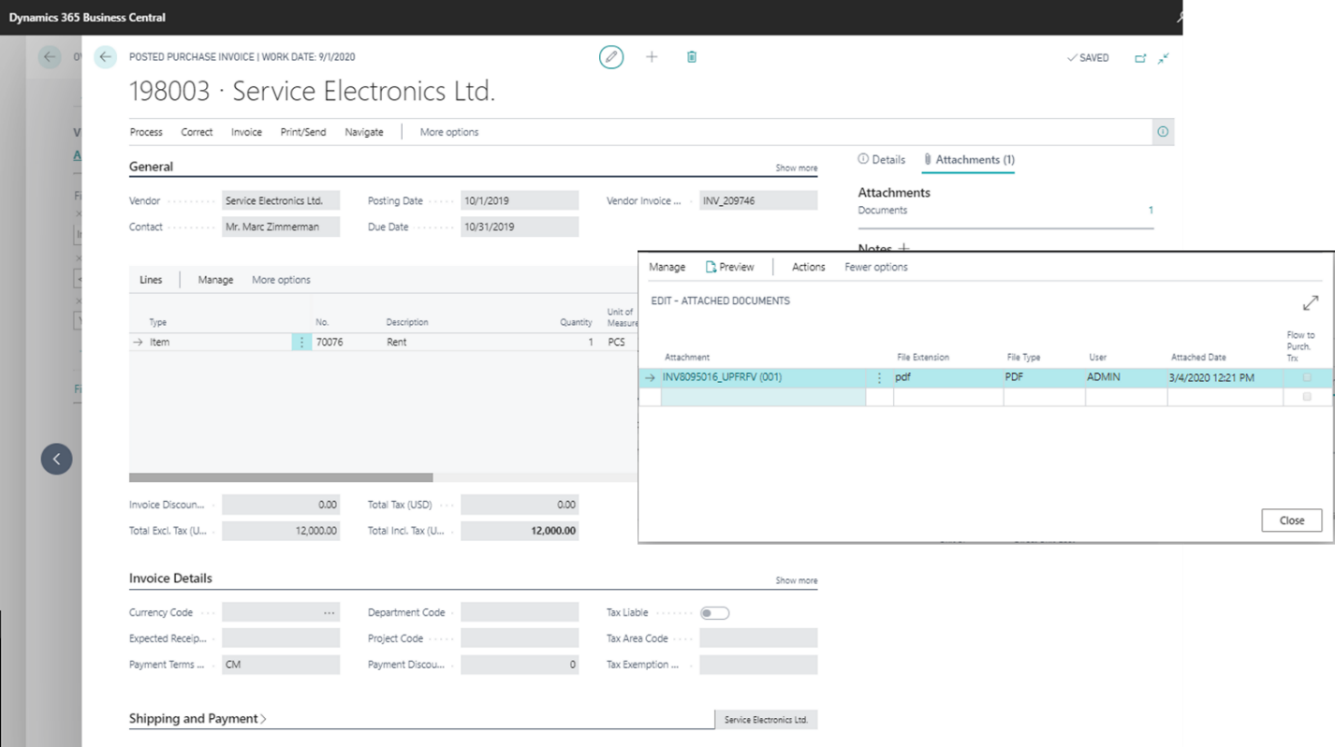Check Flow to Purch. Trx on empty row
Screen dimensions: 1335x747
click(x=1306, y=397)
